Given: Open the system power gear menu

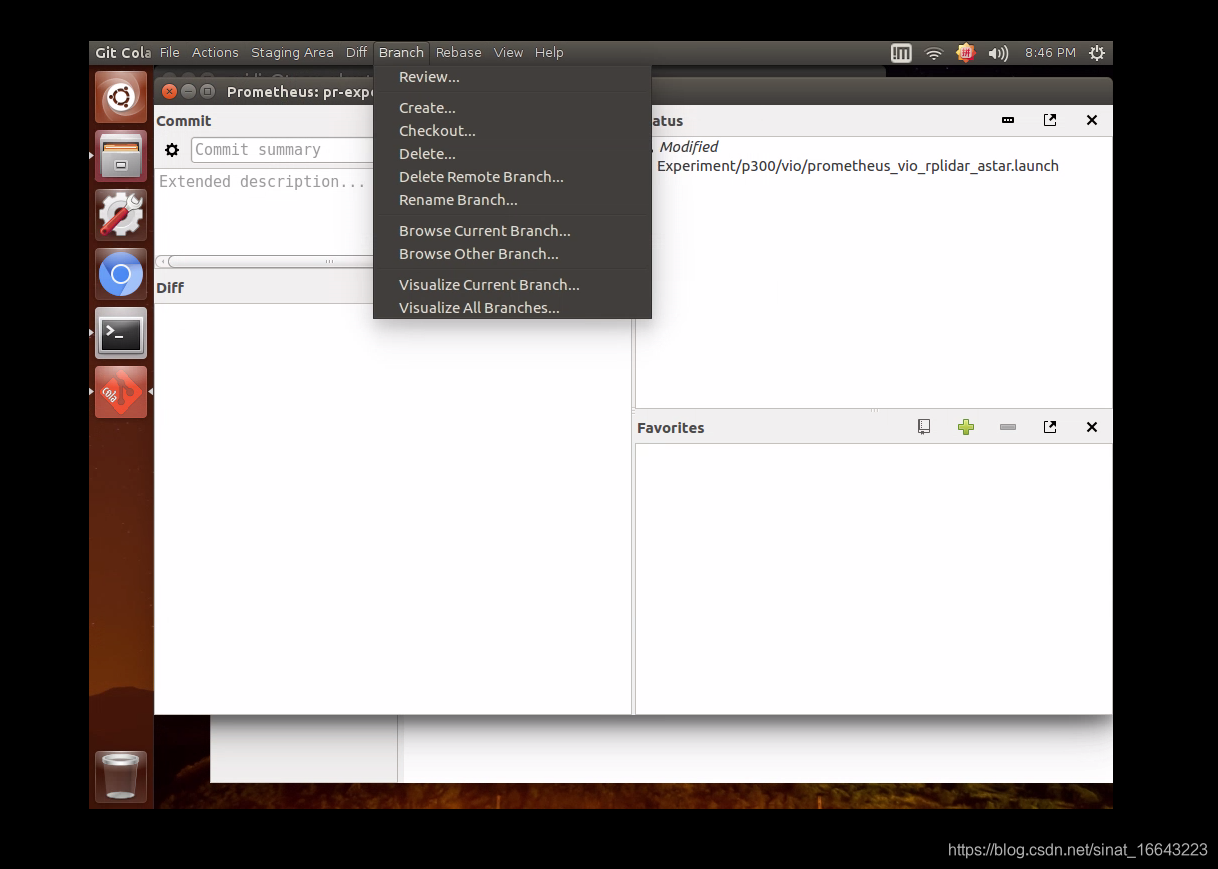Looking at the screenshot, I should pyautogui.click(x=1097, y=53).
